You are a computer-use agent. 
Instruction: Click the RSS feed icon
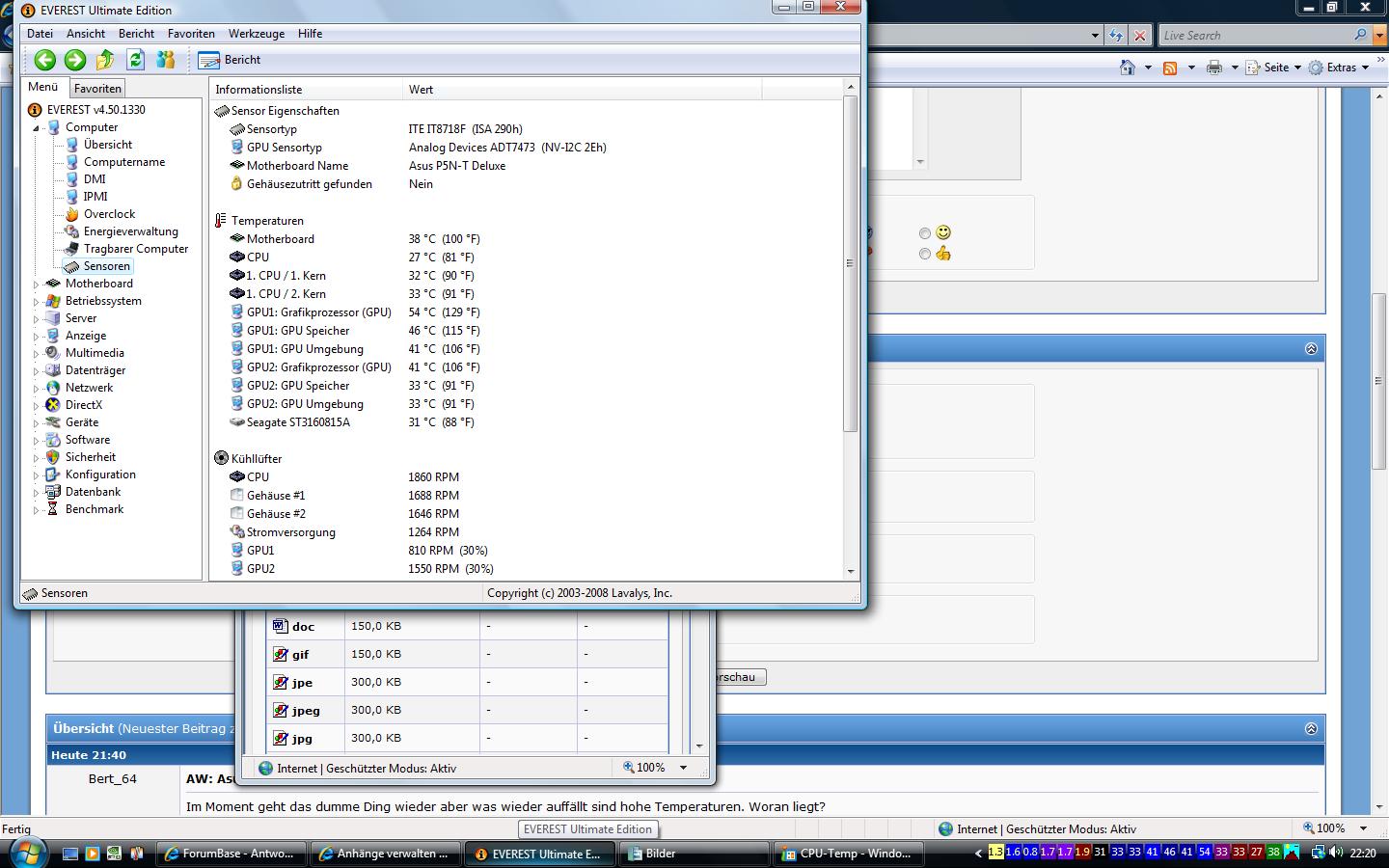tap(1170, 68)
